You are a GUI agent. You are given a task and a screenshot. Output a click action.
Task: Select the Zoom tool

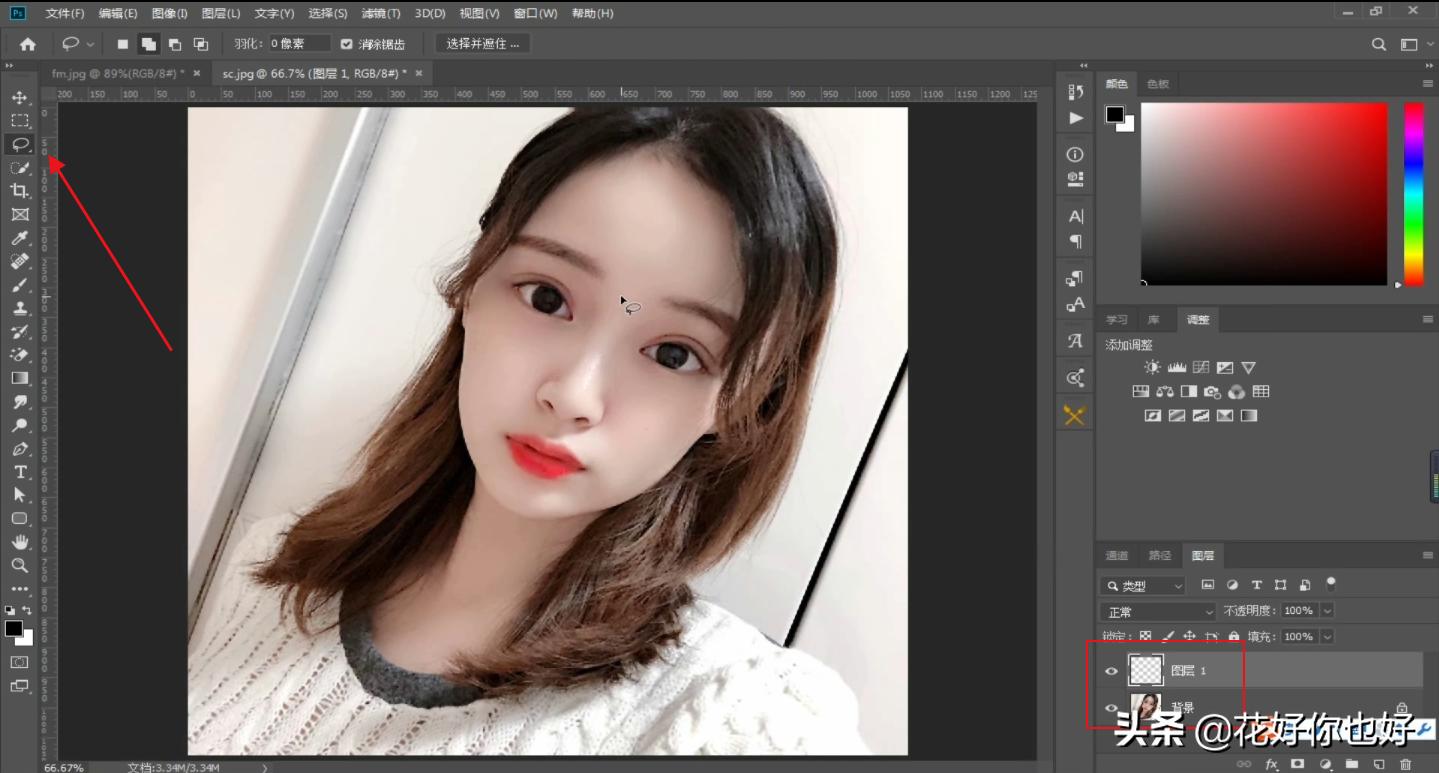pos(20,565)
